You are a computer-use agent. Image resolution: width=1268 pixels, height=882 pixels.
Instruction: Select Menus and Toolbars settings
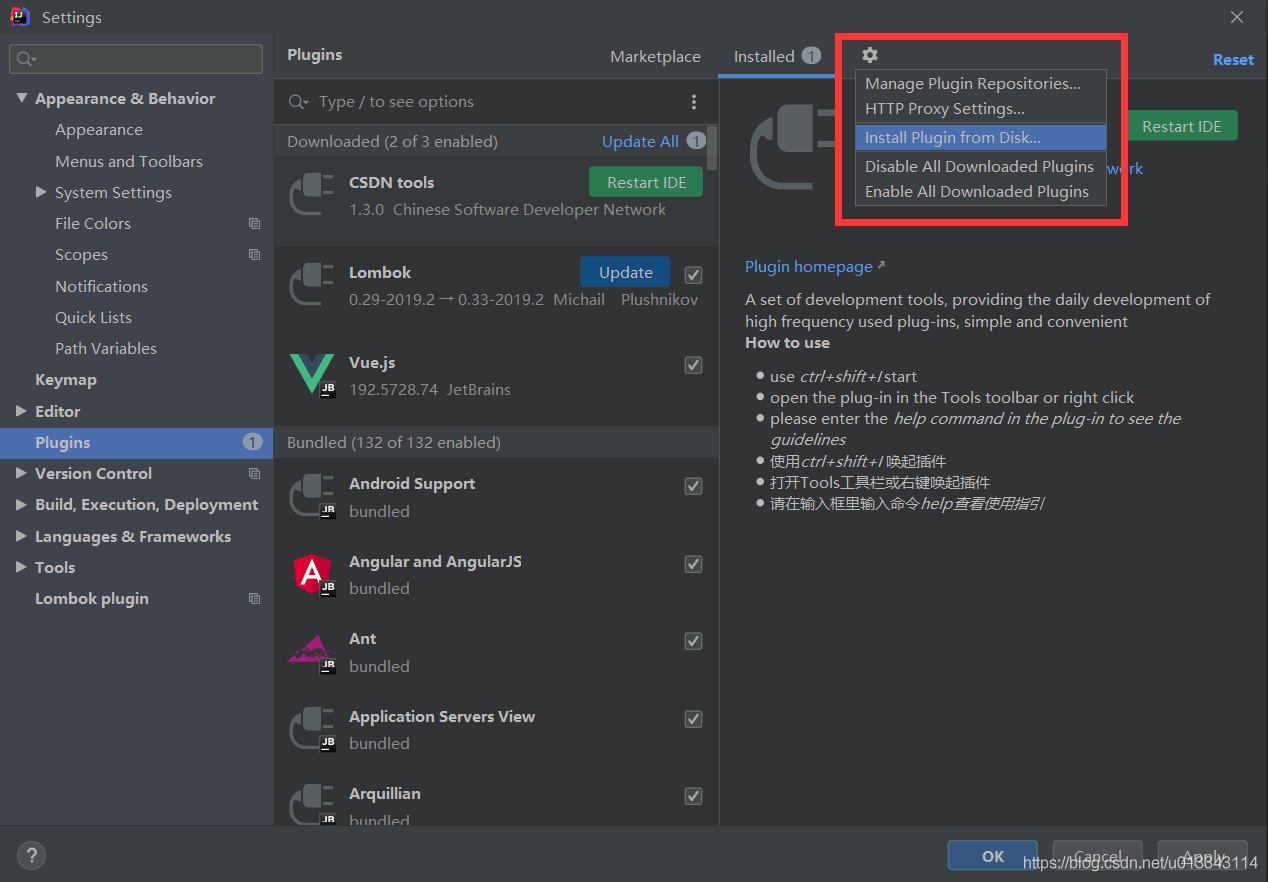(129, 161)
